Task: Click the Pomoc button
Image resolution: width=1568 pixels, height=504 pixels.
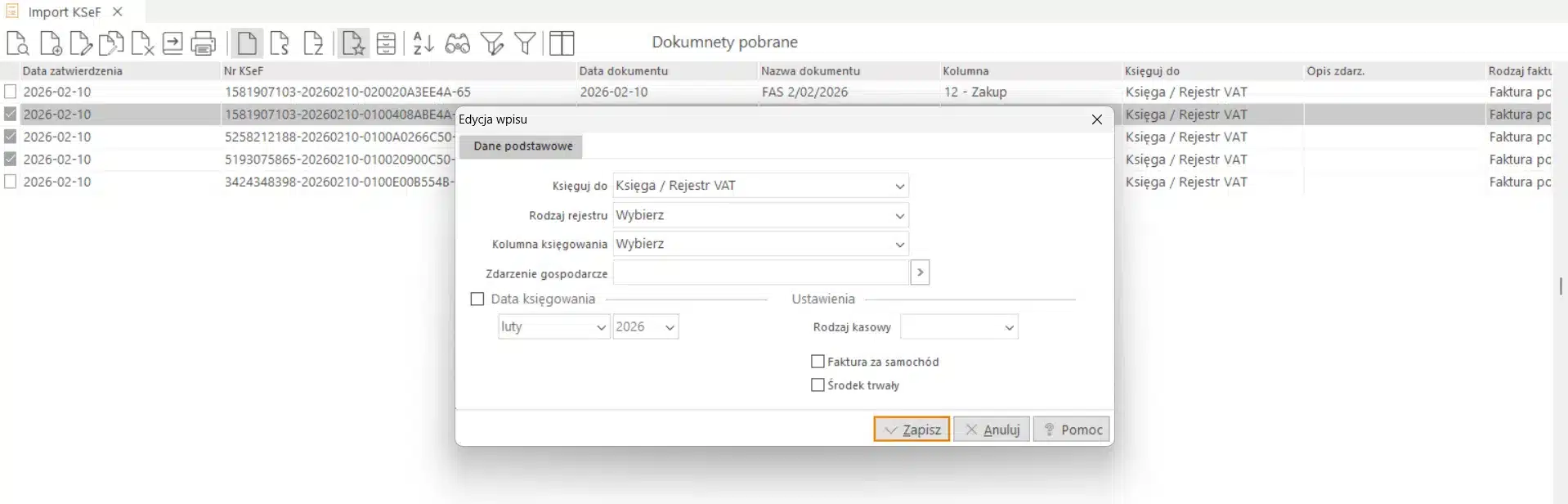Action: [1072, 430]
